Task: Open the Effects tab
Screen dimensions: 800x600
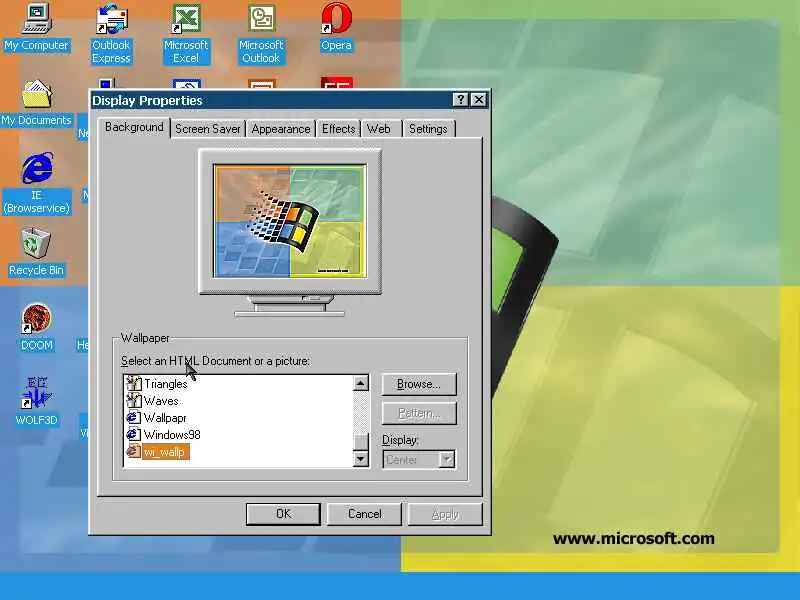Action: [338, 129]
